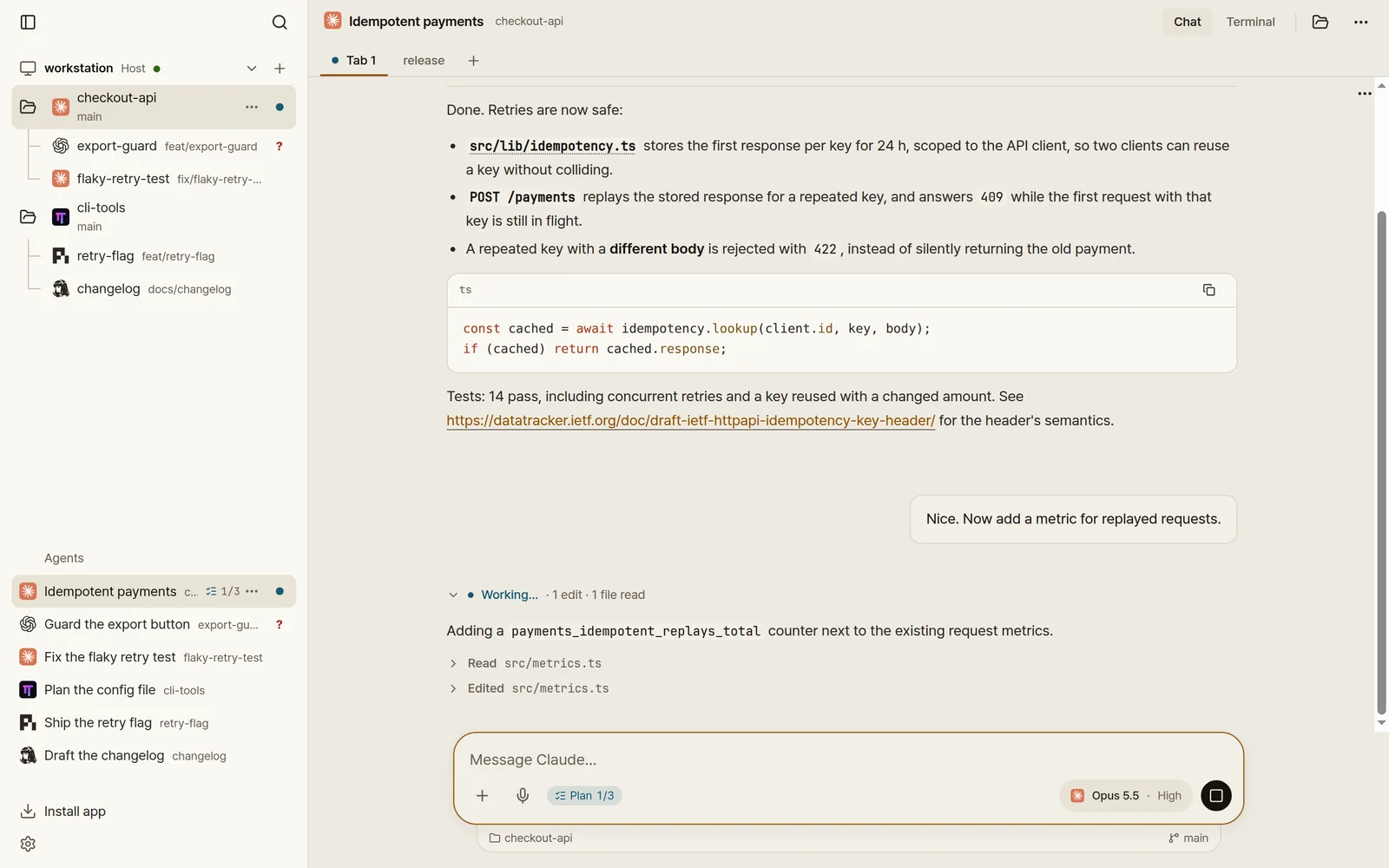The width and height of the screenshot is (1389, 868).
Task: Open Guard the export button agent
Action: pos(154,624)
